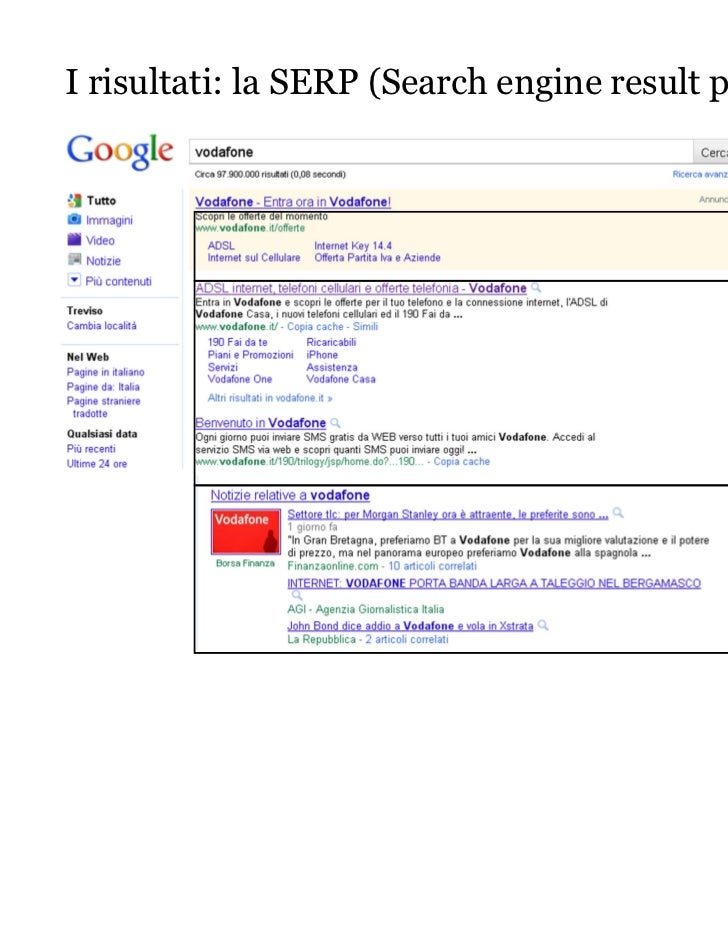This screenshot has height=943, width=728.
Task: Click the Video filter icon
Action: (74, 239)
